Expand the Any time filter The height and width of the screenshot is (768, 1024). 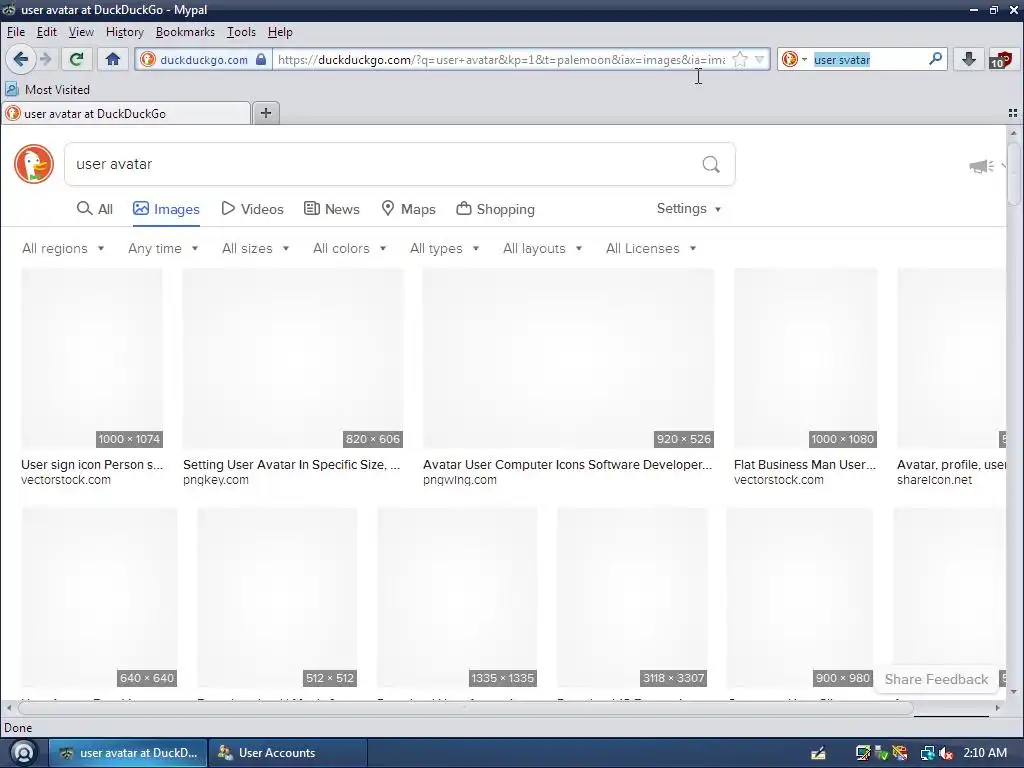(x=163, y=248)
